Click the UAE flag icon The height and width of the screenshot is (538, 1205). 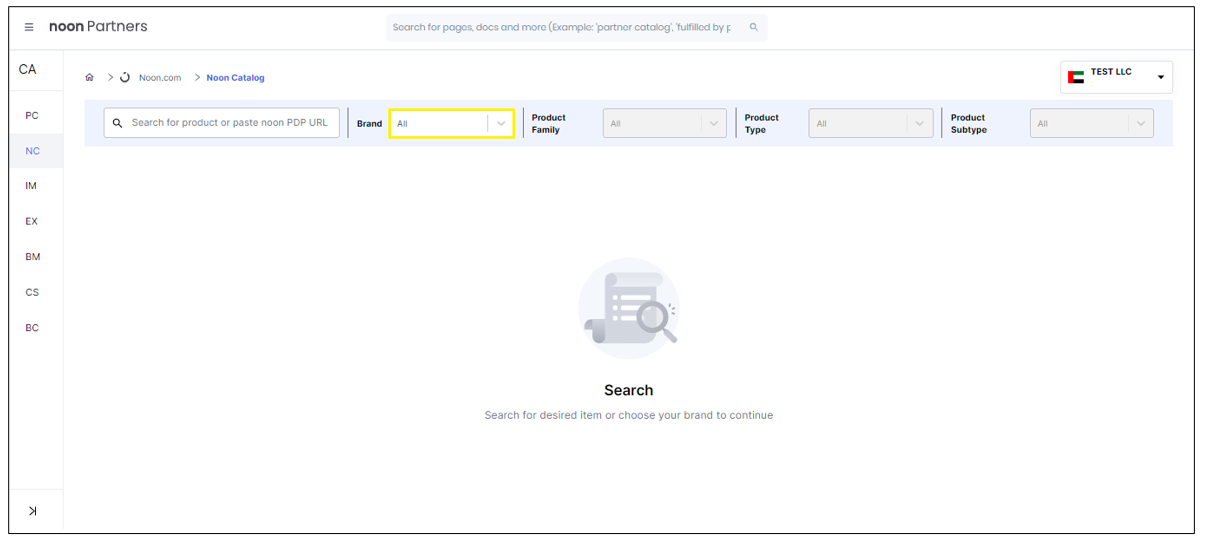tap(1076, 77)
